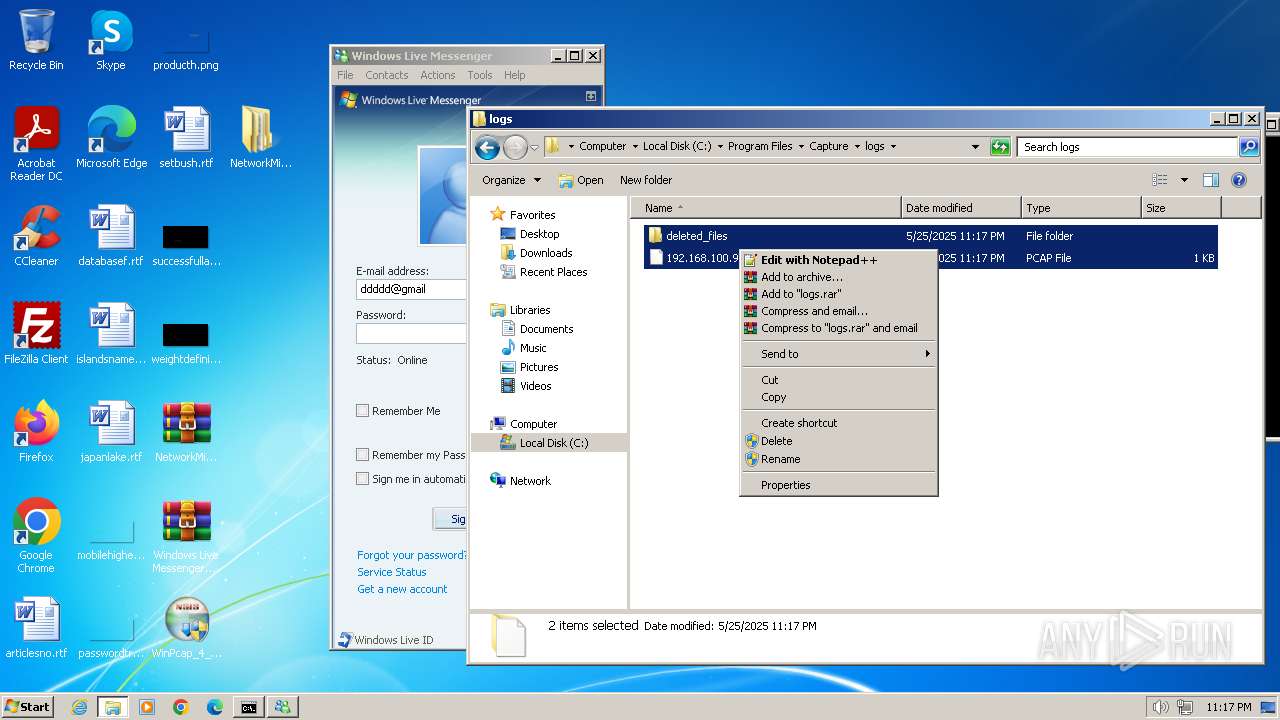Open Properties from context menu
Screen dimensions: 1280x720
coord(838,485)
